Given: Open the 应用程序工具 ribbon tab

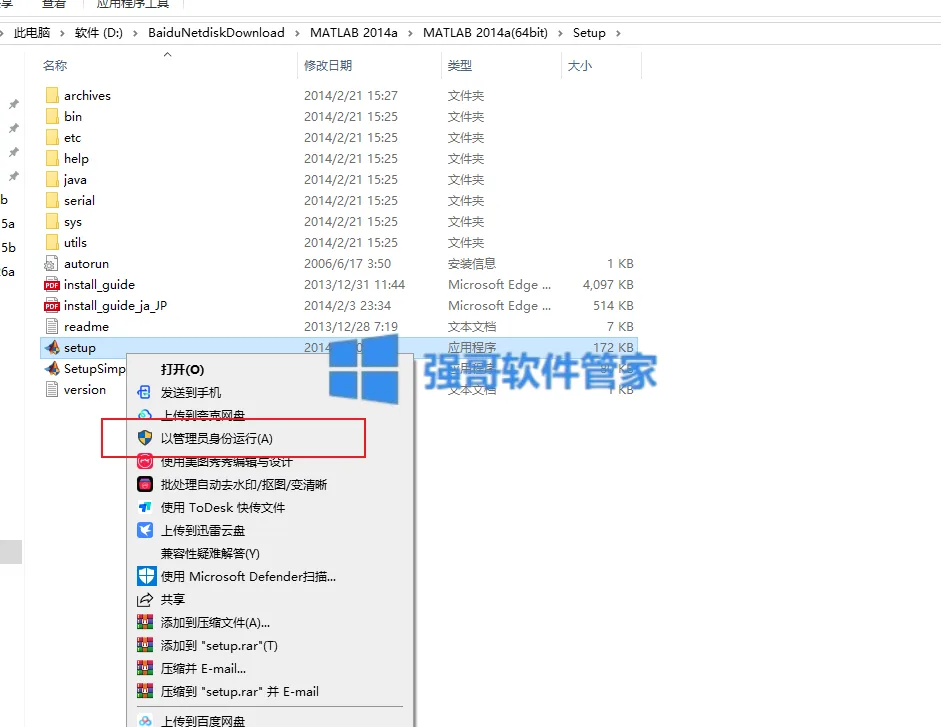Looking at the screenshot, I should point(133,4).
